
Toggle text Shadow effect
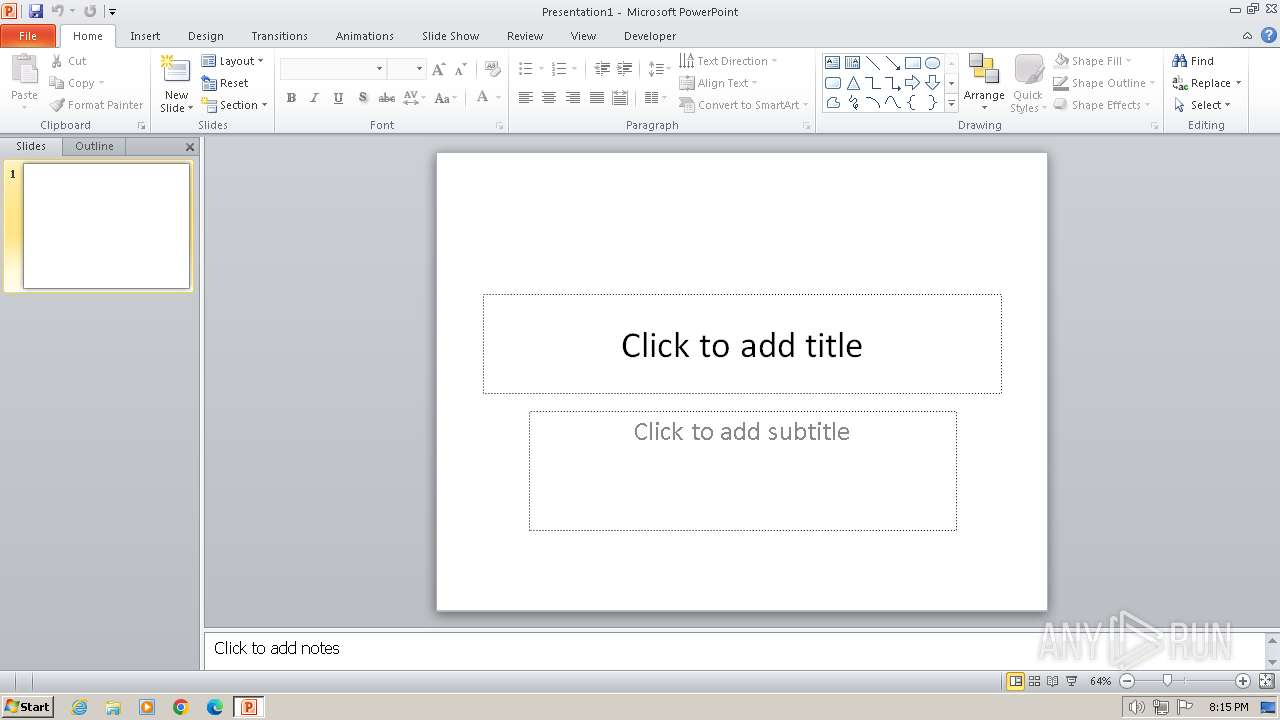pos(362,98)
